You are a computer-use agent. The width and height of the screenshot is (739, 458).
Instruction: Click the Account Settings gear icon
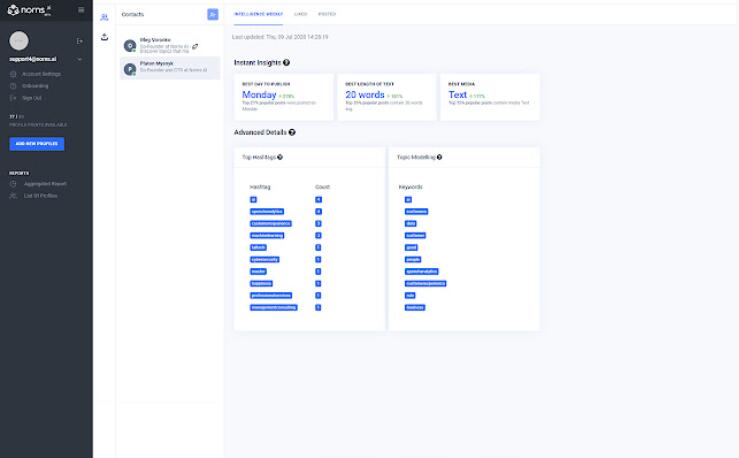[13, 74]
